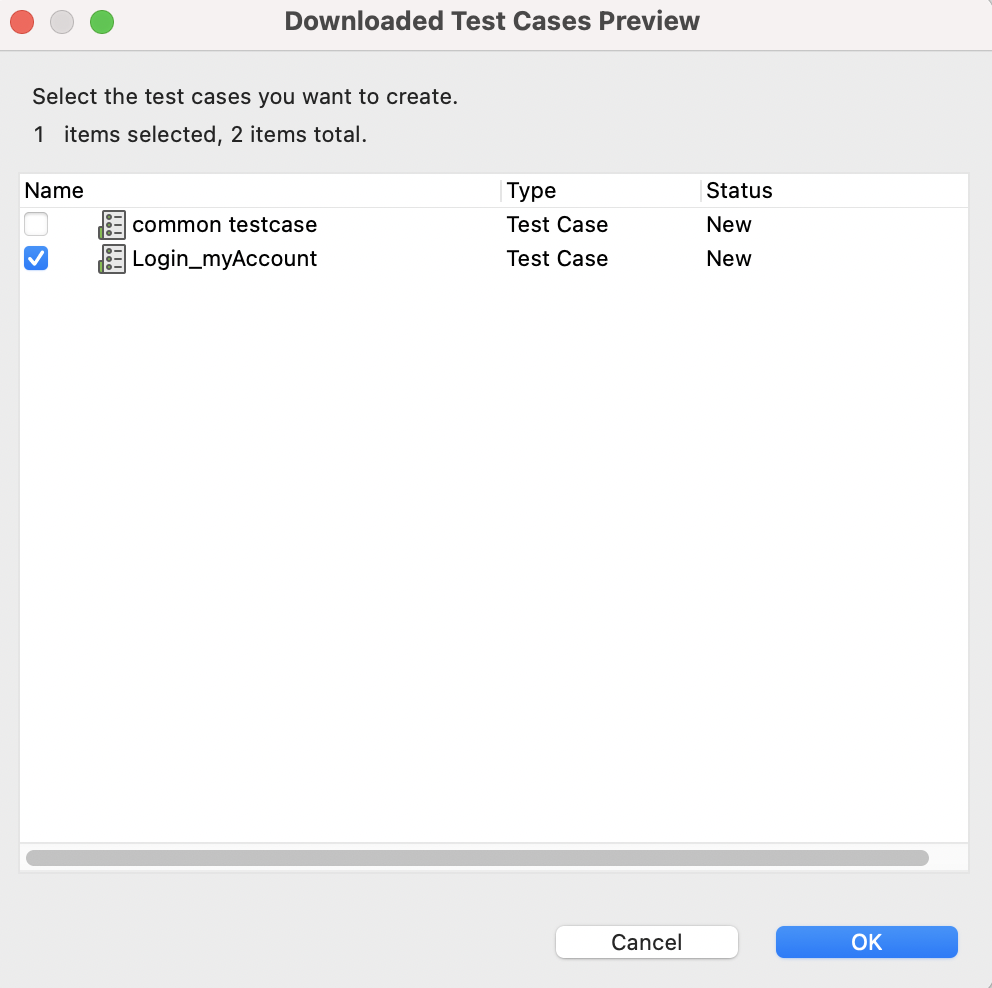Viewport: 992px width, 988px height.
Task: Click the Status column header
Action: [x=739, y=190]
